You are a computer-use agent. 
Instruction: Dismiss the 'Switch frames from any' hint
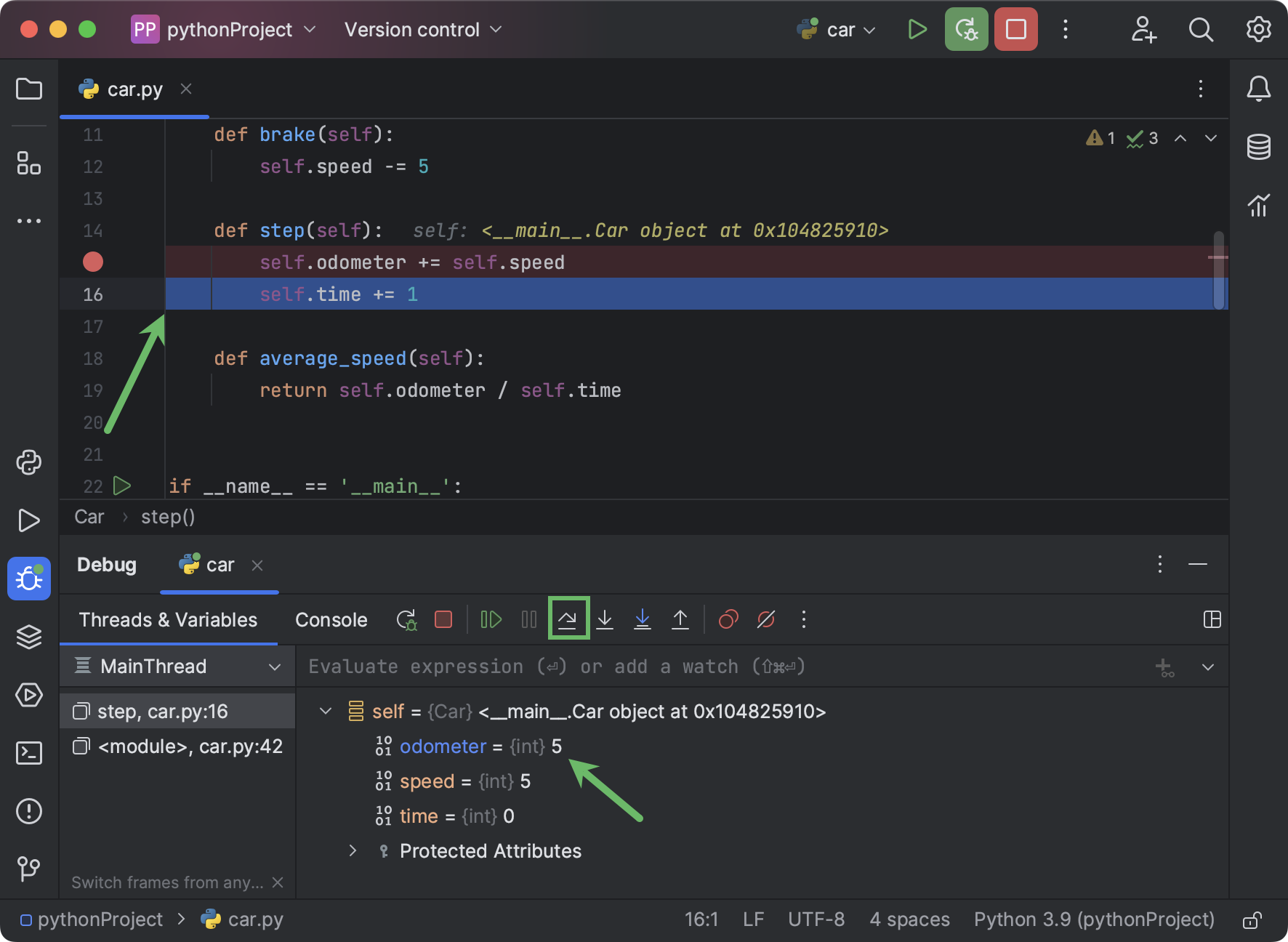278,882
